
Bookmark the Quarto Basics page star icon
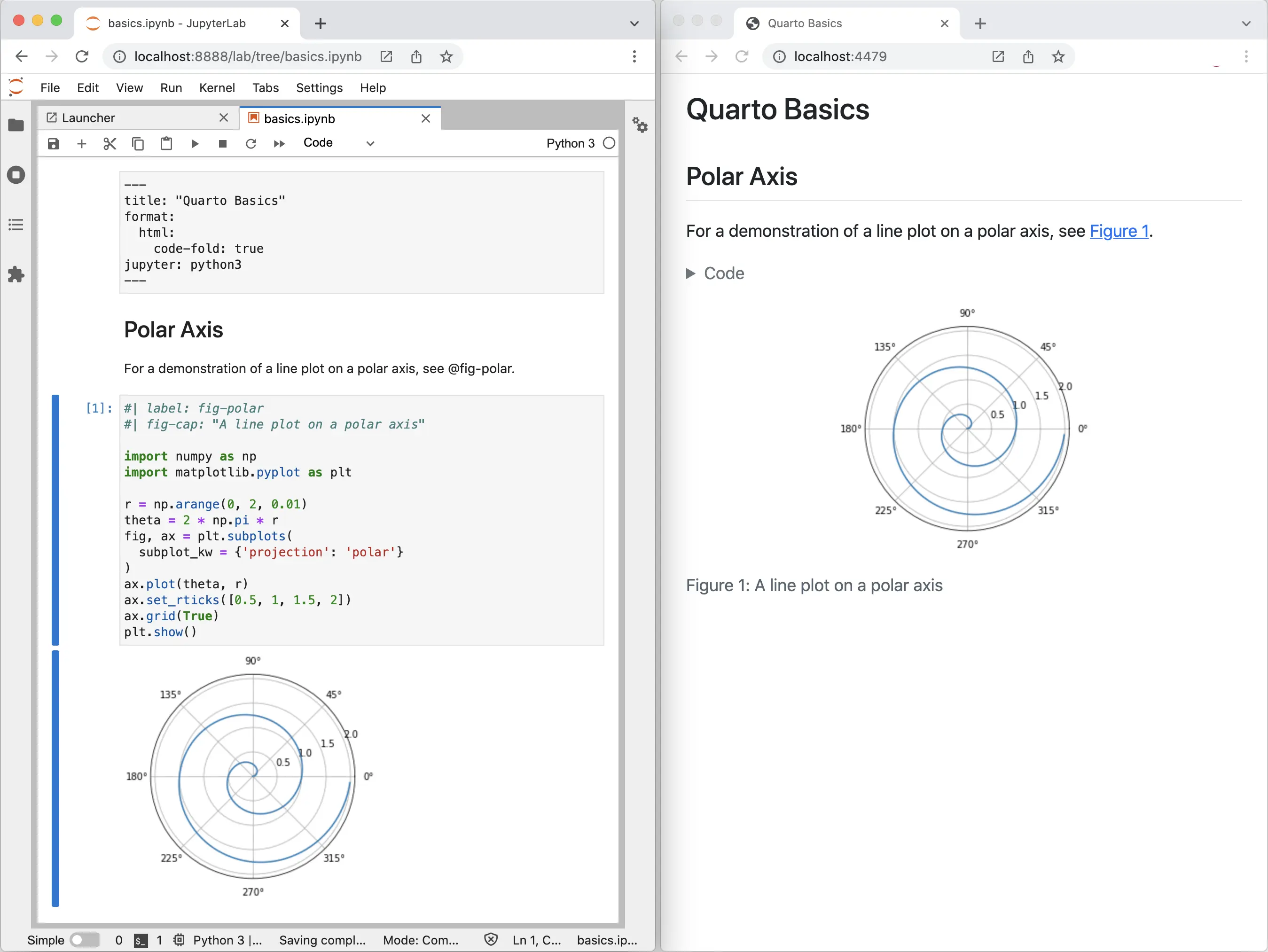click(x=1058, y=56)
